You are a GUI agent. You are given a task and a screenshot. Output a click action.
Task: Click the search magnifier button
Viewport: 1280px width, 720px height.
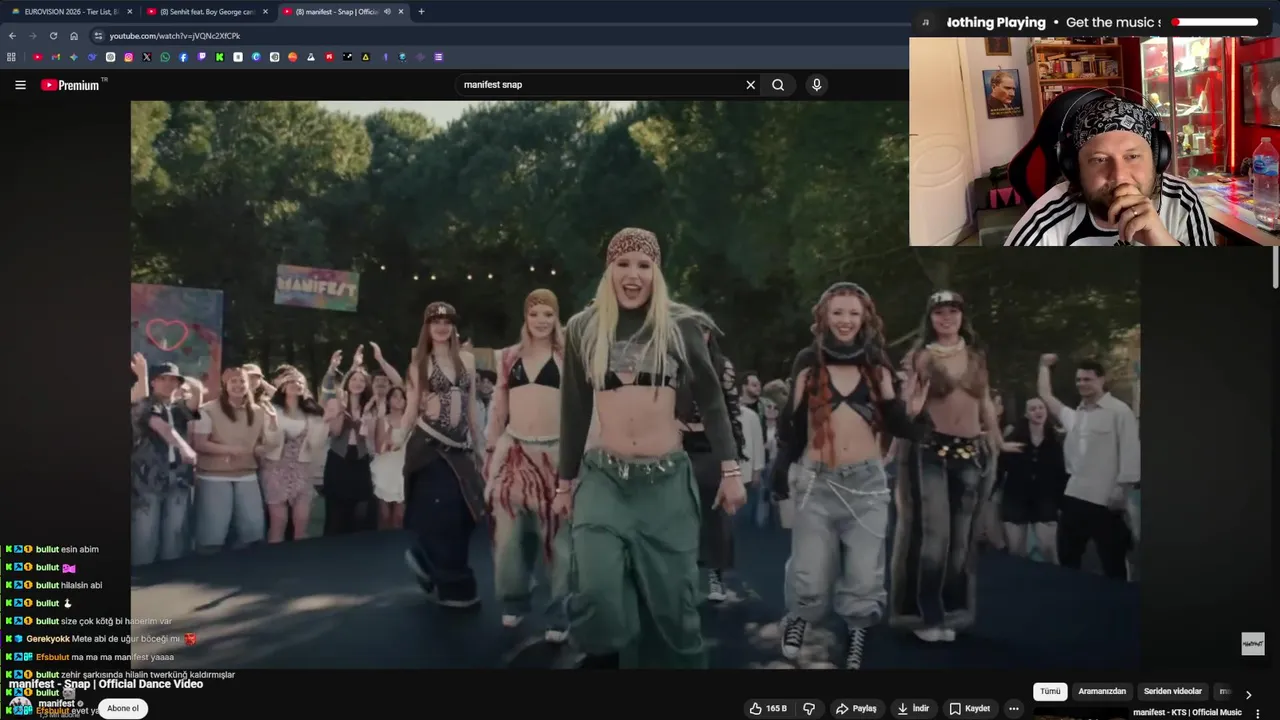click(778, 85)
